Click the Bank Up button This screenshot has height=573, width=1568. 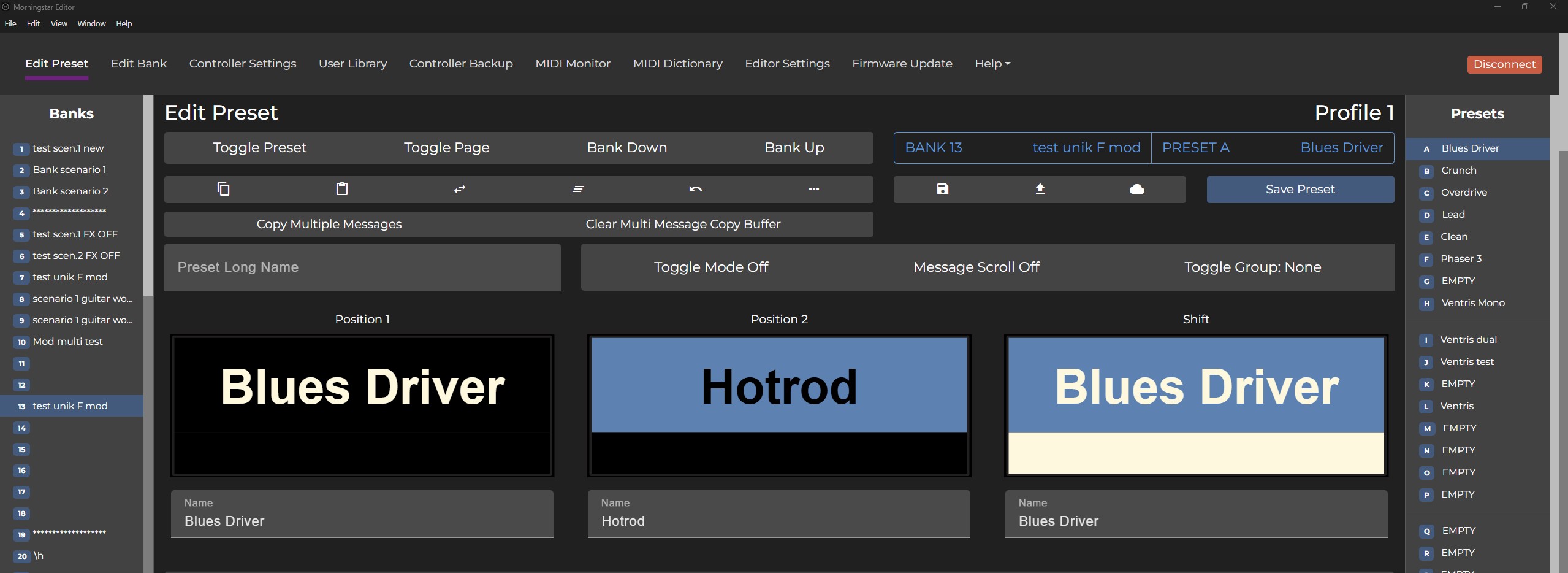(794, 148)
